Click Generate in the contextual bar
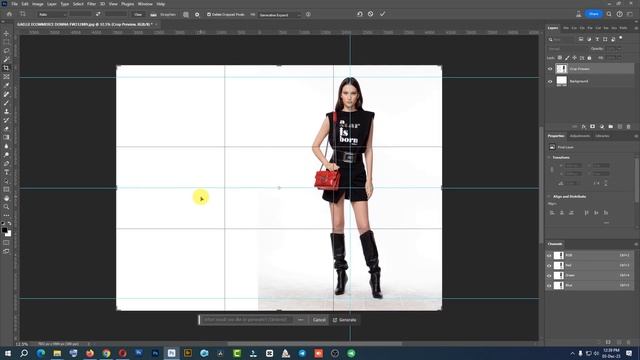The height and width of the screenshot is (360, 640). click(x=345, y=320)
